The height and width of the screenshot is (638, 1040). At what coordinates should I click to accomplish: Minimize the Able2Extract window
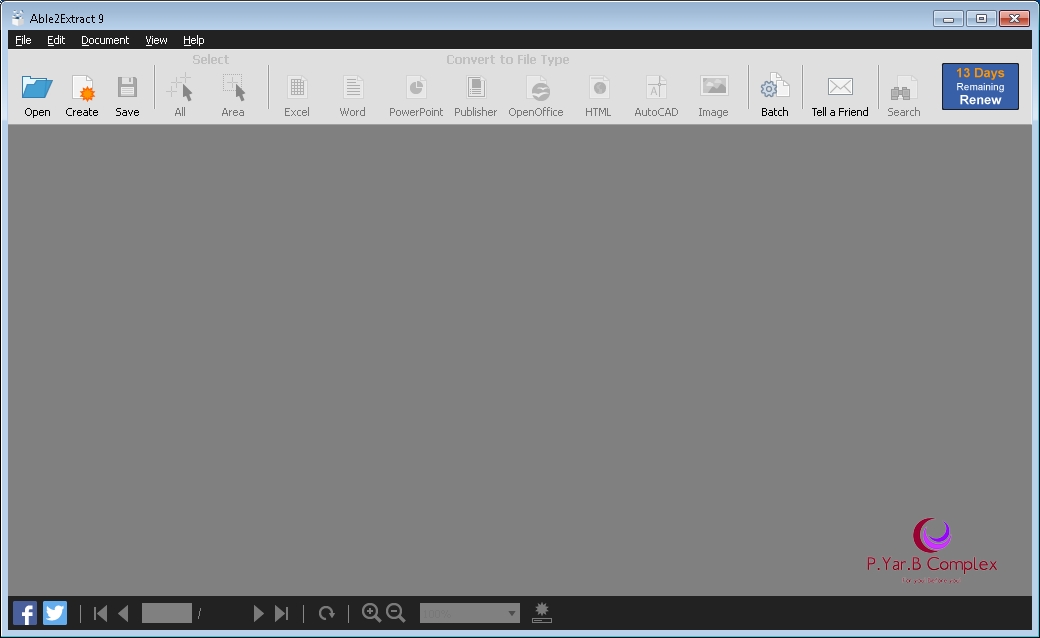tap(948, 19)
